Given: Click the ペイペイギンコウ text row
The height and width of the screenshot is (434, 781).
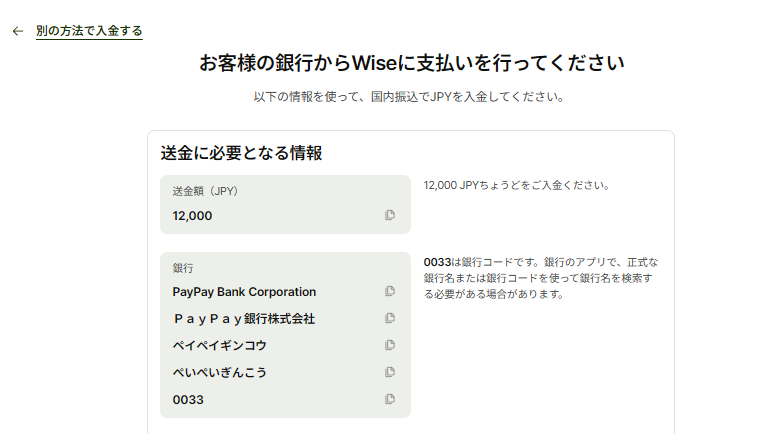Looking at the screenshot, I should click(219, 345).
